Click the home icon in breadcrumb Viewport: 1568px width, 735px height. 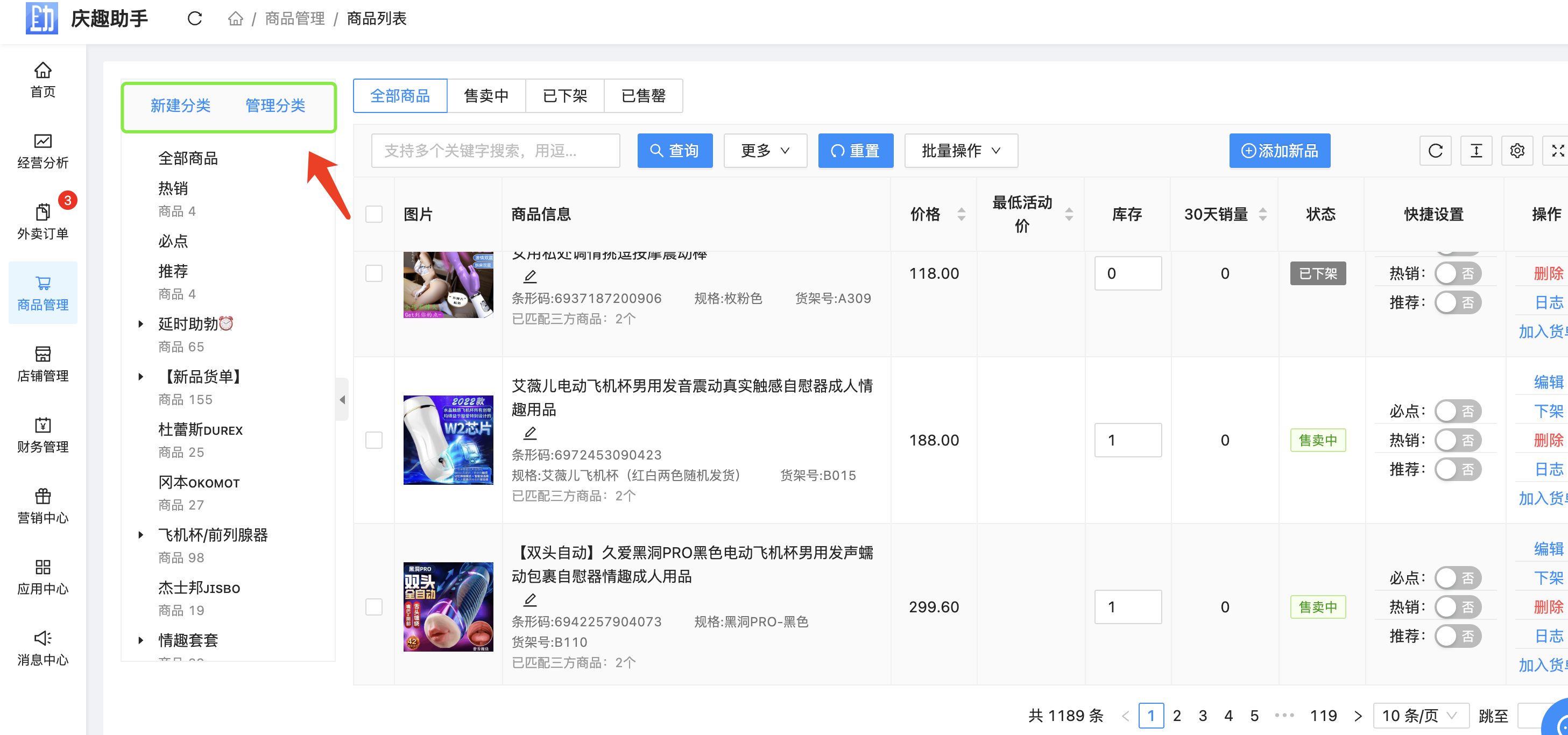click(235, 19)
